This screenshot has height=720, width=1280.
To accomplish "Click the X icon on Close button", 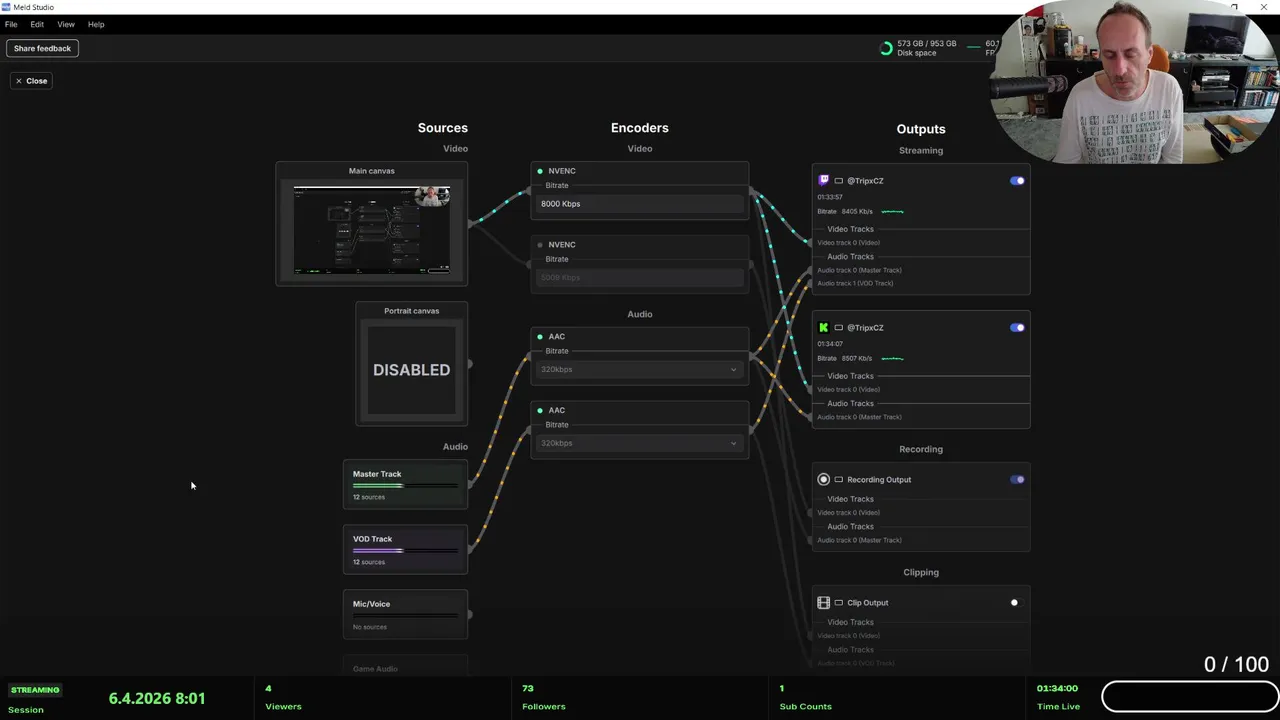I will click(x=18, y=81).
